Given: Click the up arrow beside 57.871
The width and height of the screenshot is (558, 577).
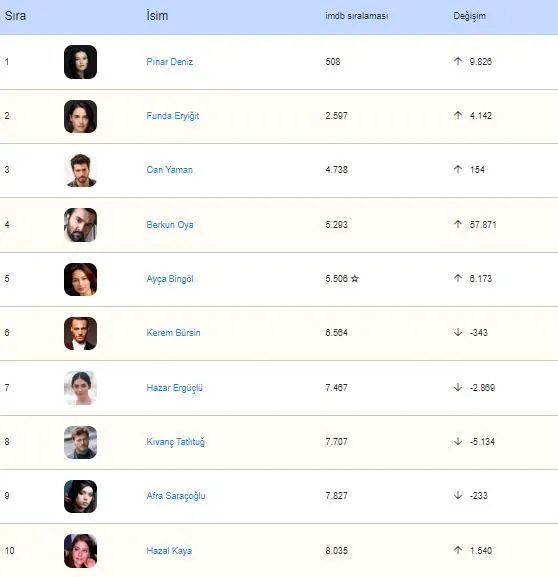Looking at the screenshot, I should coord(458,224).
